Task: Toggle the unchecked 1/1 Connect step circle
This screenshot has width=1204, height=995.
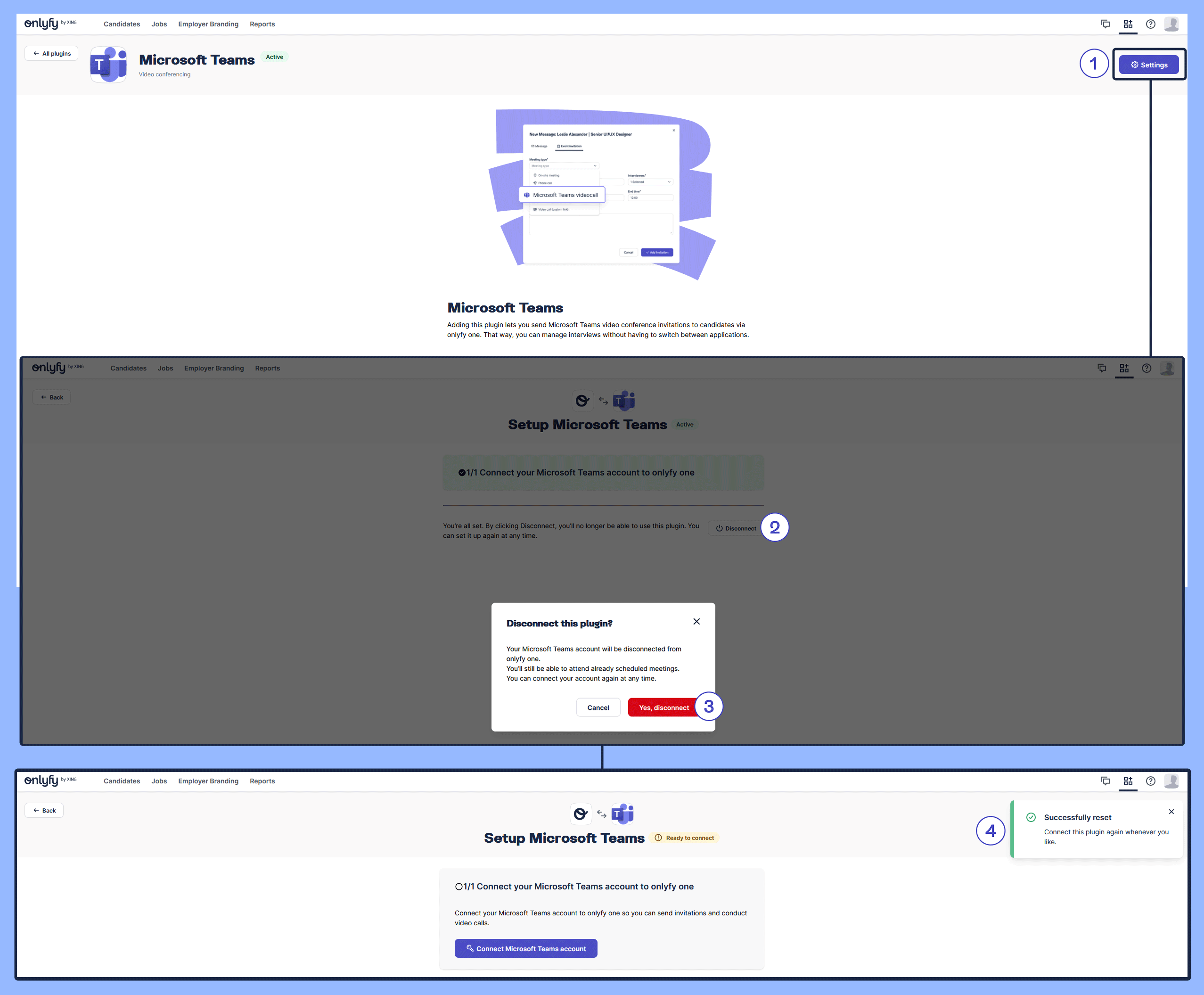Action: point(459,887)
